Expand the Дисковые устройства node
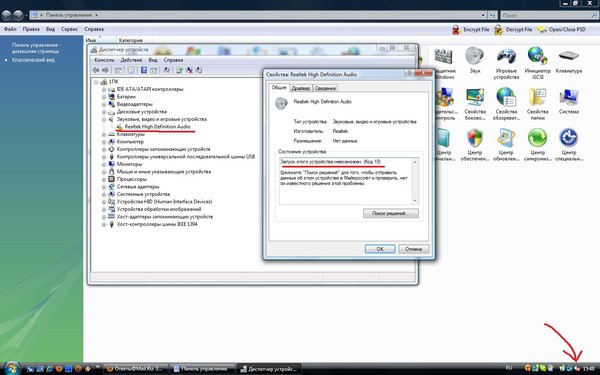Image resolution: width=600 pixels, height=375 pixels. click(x=104, y=112)
